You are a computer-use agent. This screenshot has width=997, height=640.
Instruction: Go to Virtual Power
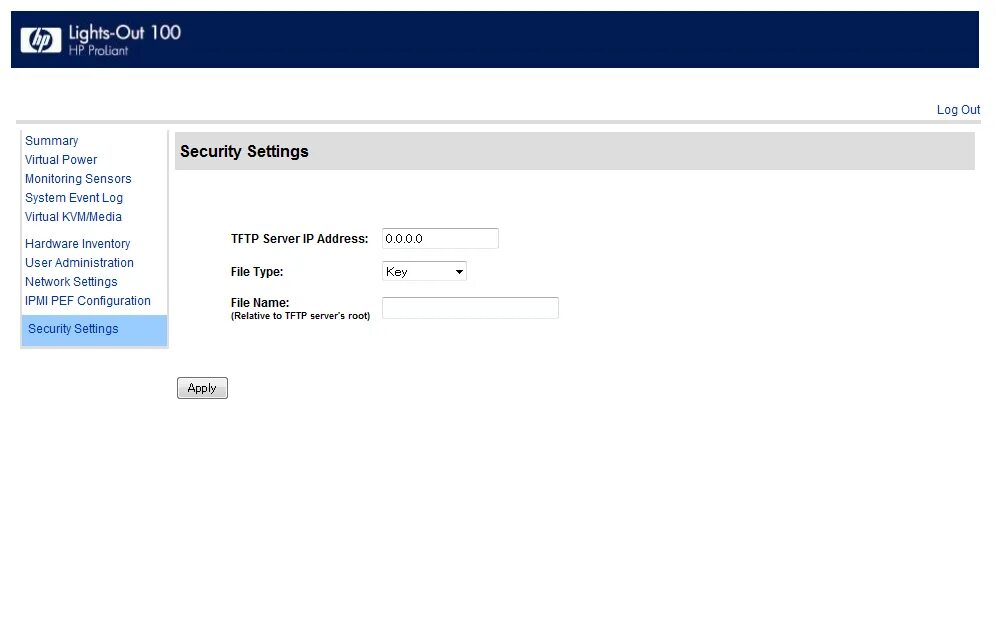[61, 160]
